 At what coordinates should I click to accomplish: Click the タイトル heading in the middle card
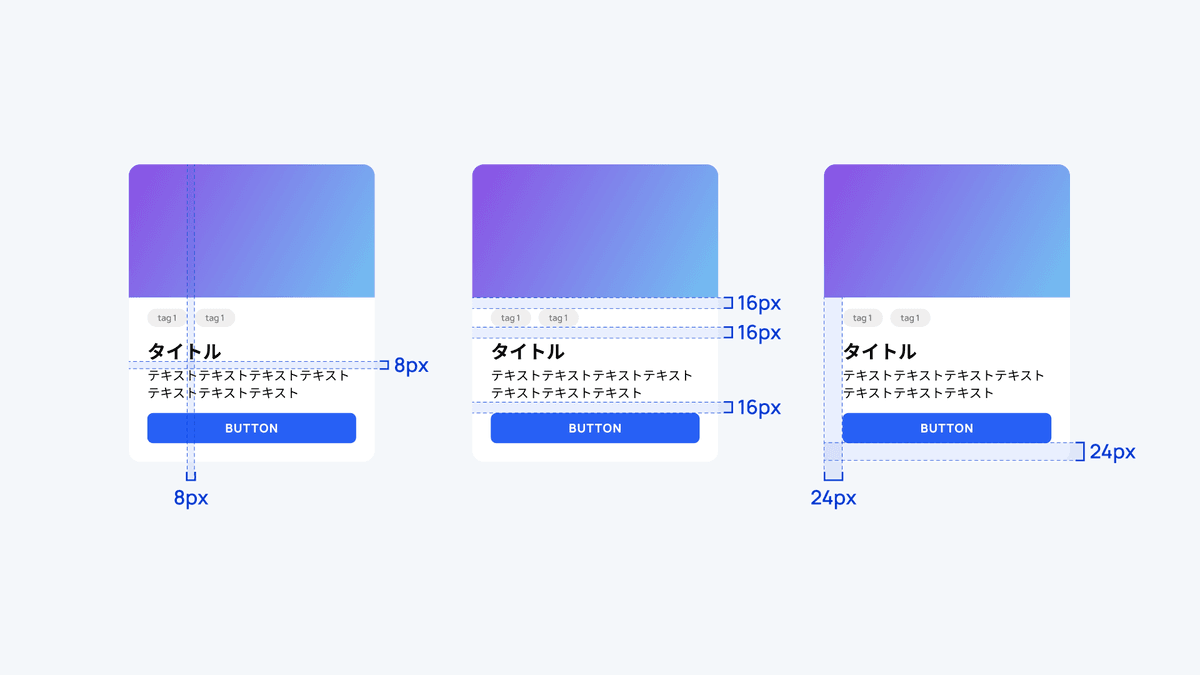pos(528,352)
